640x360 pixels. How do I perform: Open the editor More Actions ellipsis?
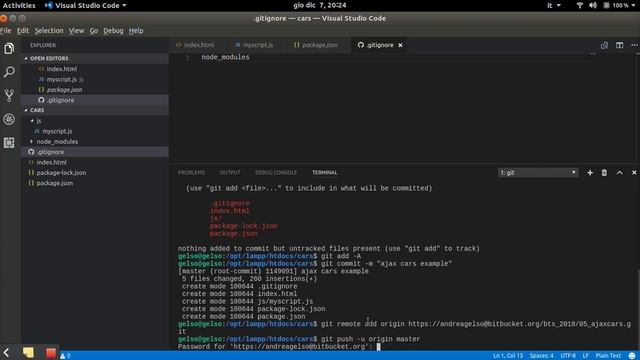634,45
